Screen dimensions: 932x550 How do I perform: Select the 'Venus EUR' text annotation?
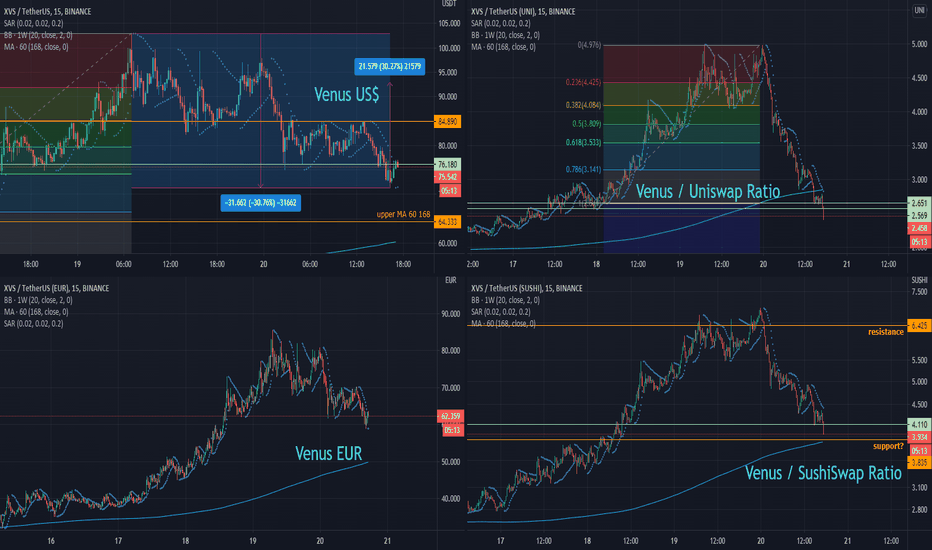pyautogui.click(x=329, y=454)
